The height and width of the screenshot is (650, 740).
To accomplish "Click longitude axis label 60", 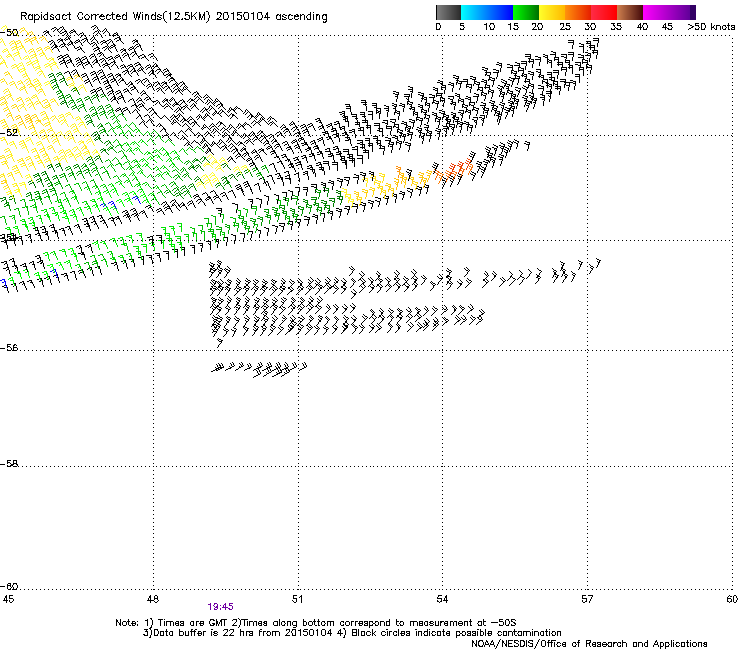I will (x=732, y=599).
